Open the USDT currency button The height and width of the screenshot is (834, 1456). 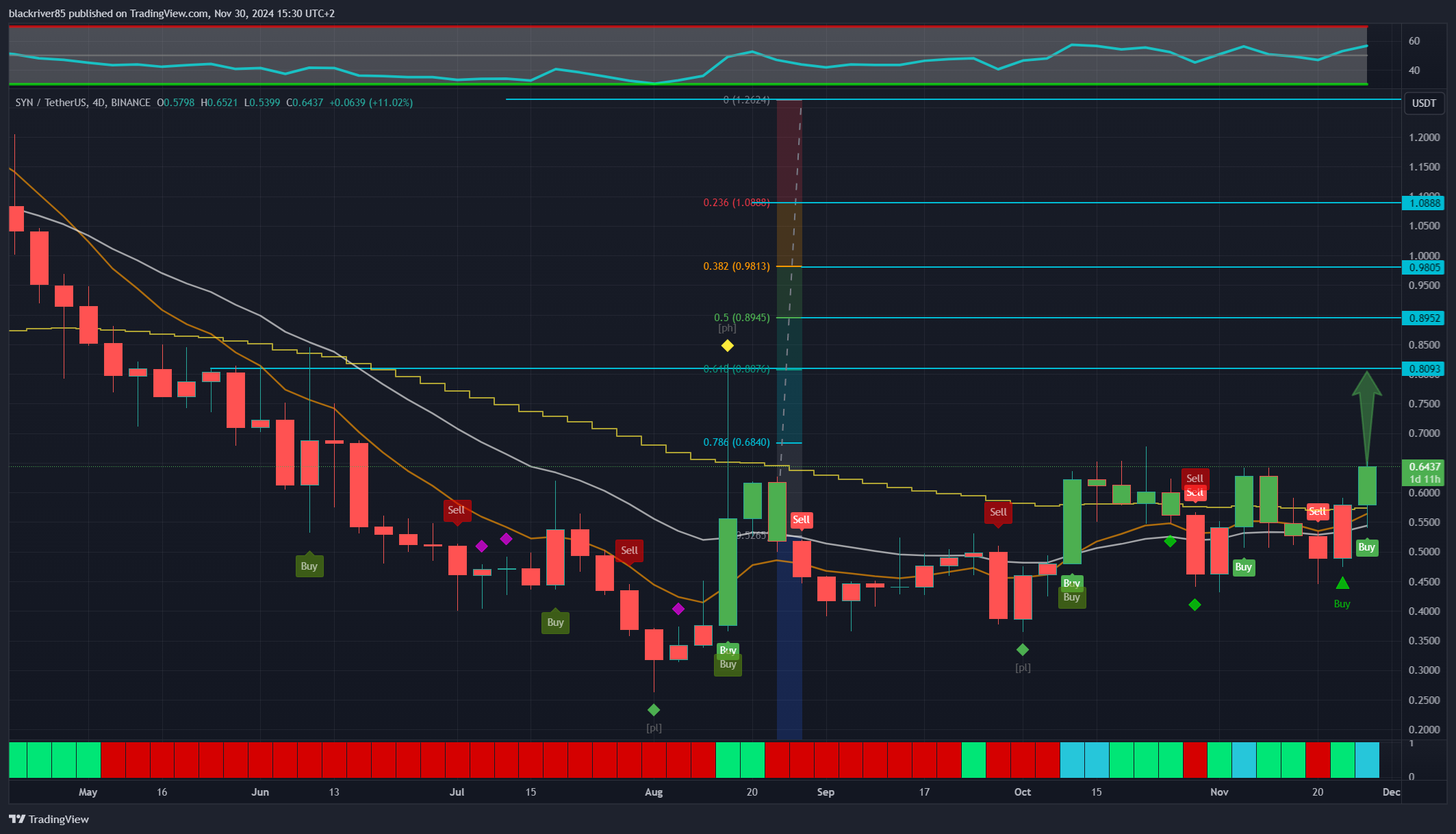tap(1424, 103)
